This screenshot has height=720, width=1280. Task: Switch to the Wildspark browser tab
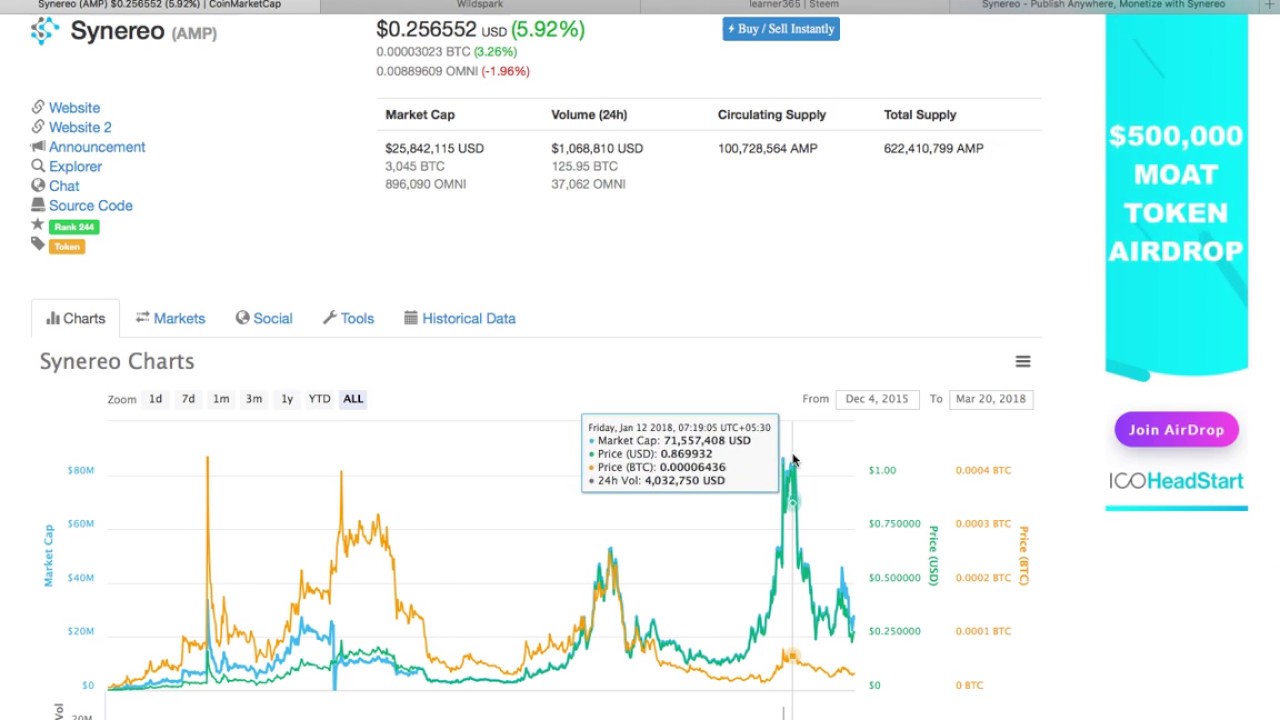tap(480, 5)
